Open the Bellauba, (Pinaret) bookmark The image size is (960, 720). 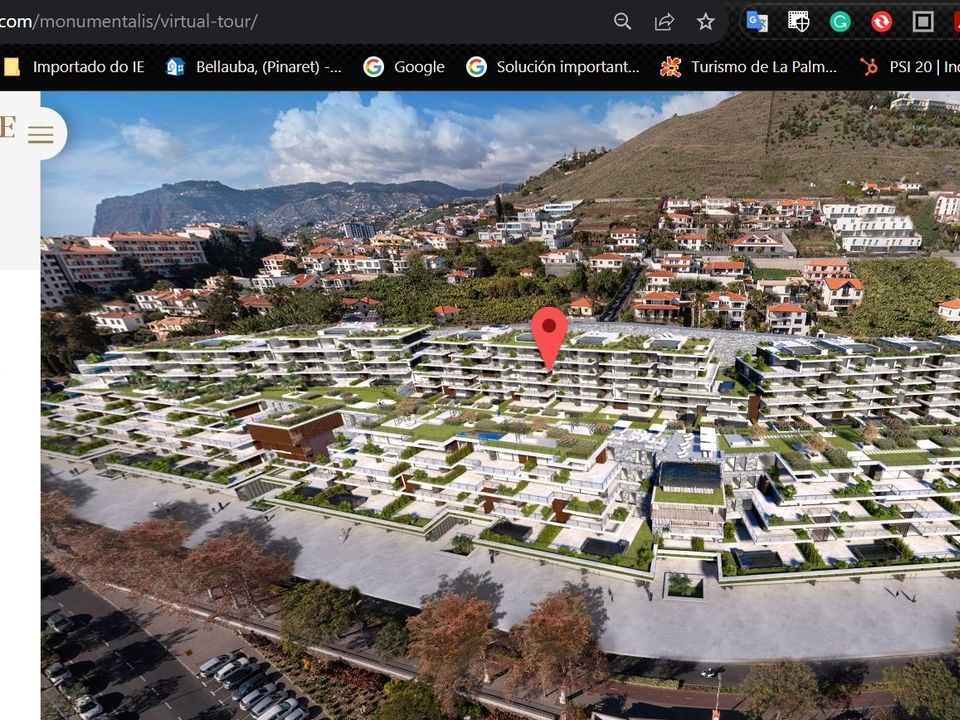pyautogui.click(x=254, y=67)
